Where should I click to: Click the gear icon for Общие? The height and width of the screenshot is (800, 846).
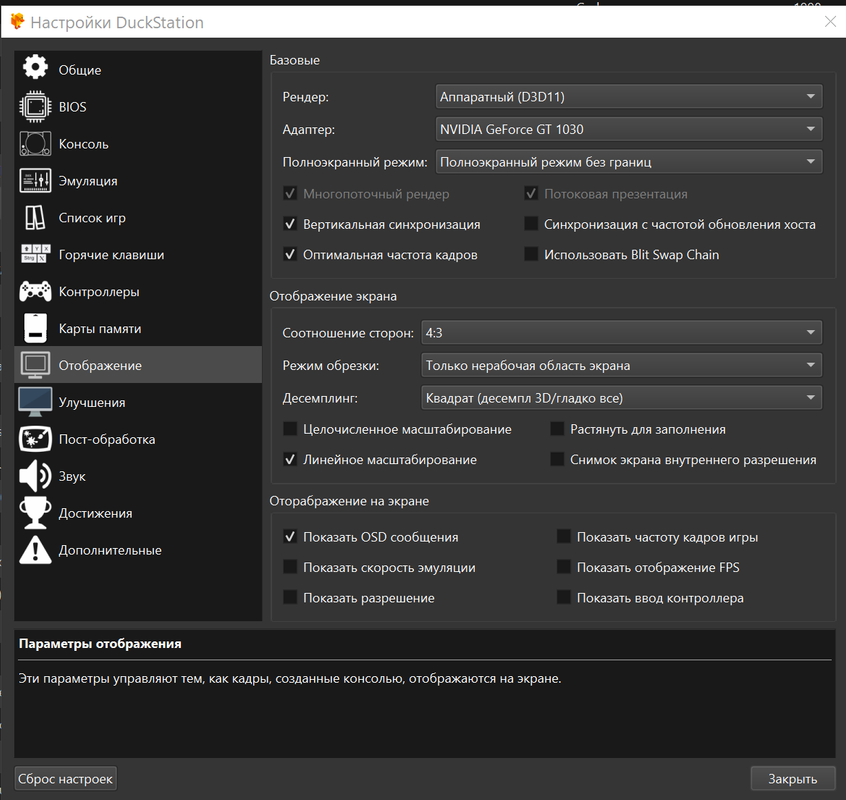(x=35, y=67)
